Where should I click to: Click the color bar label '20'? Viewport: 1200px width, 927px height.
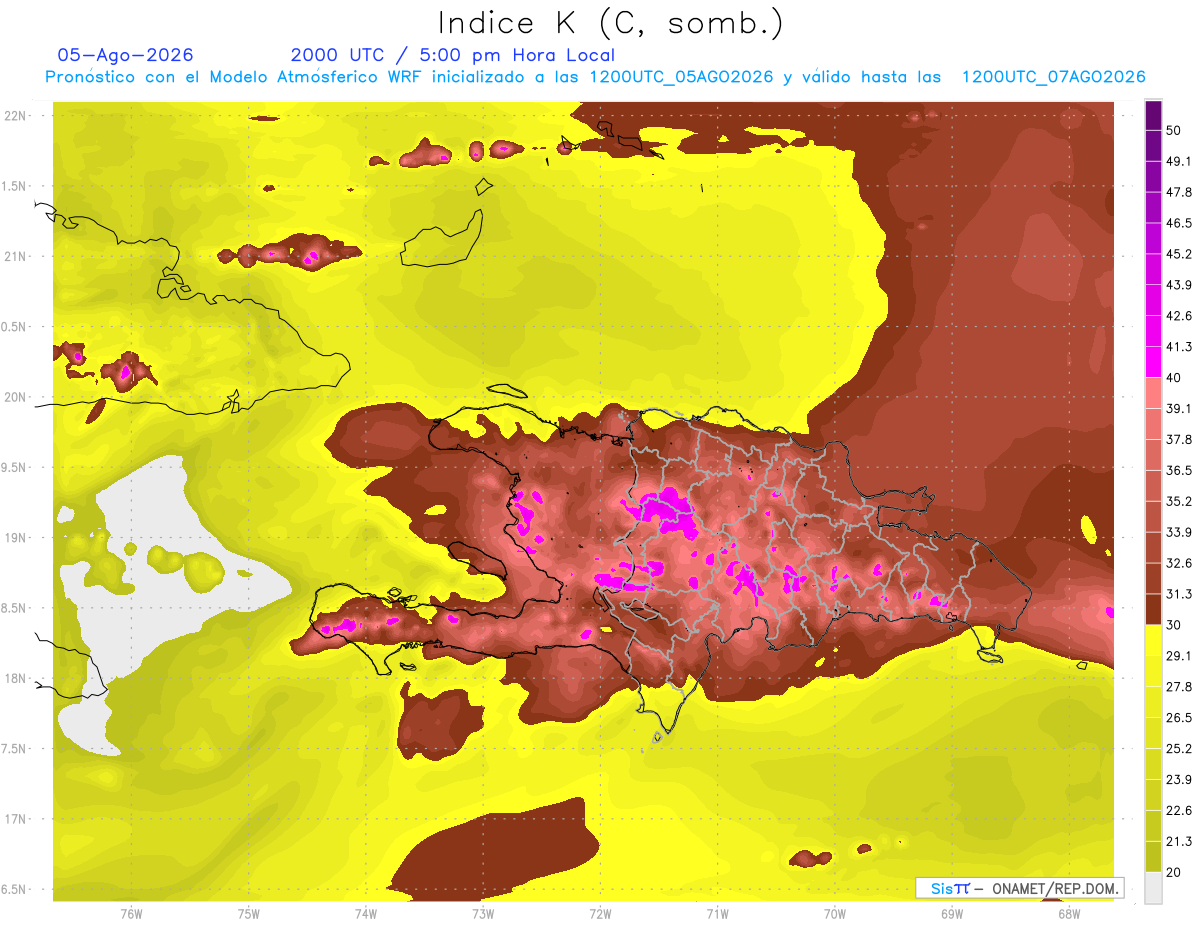pyautogui.click(x=1175, y=872)
